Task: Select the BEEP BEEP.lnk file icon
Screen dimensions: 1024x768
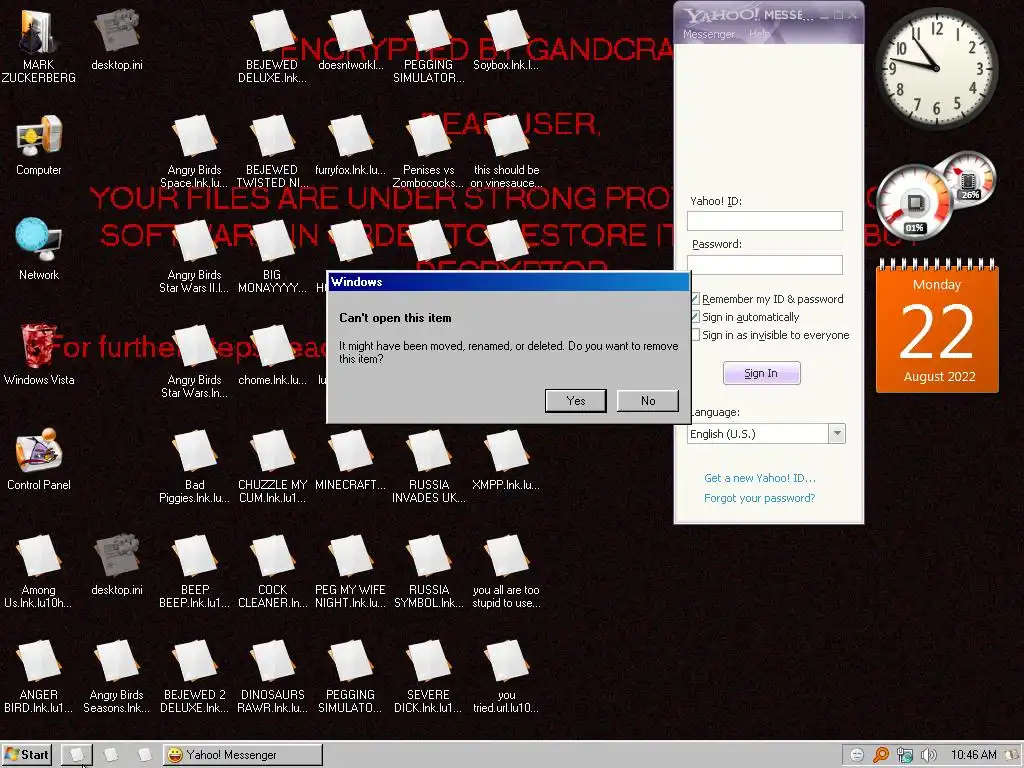Action: [195, 571]
